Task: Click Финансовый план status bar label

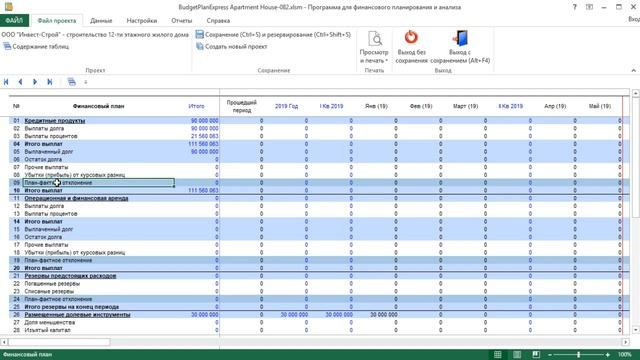Action: [27, 354]
